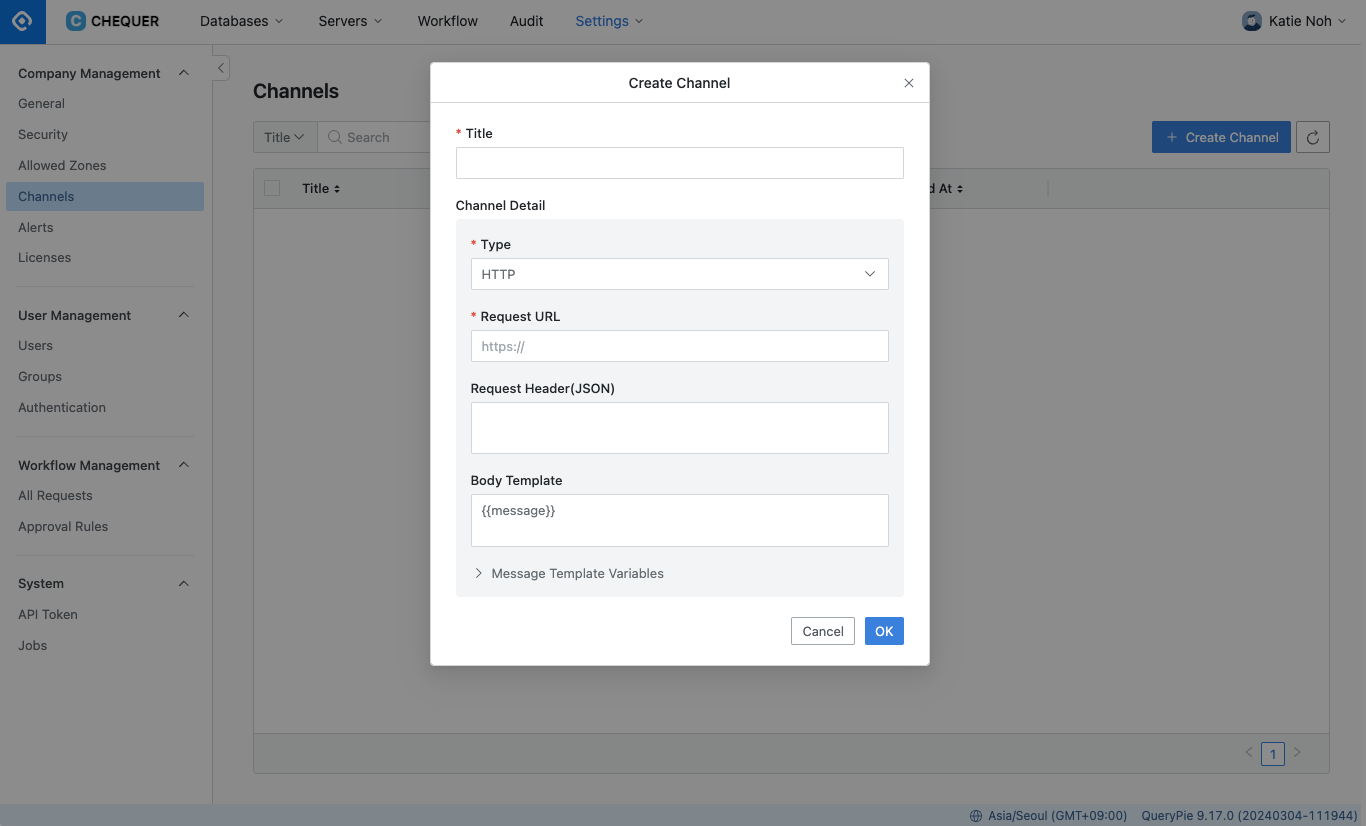Image resolution: width=1366 pixels, height=826 pixels.
Task: Focus the Title input field in dialog
Action: click(679, 163)
